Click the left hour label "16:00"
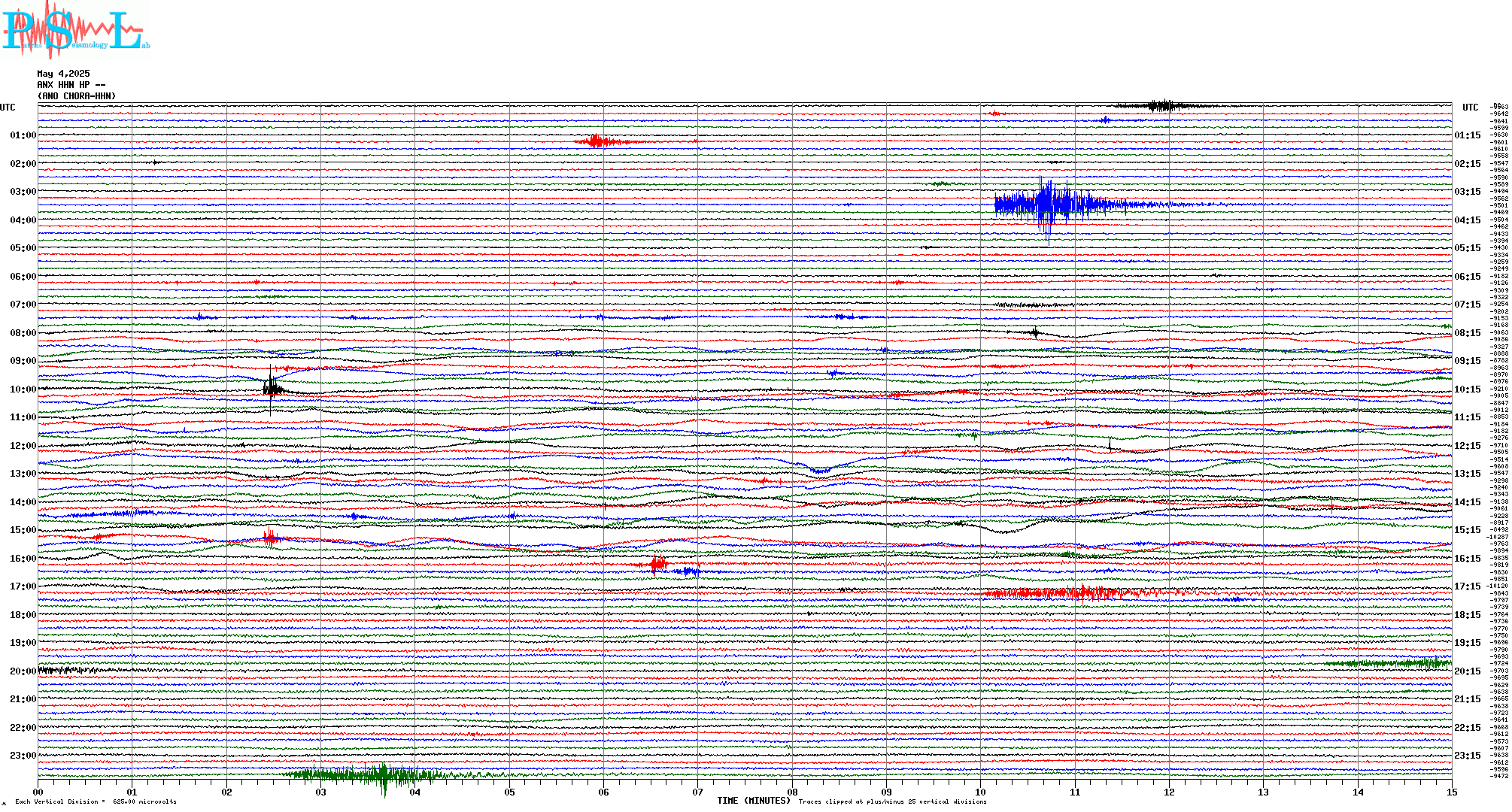 click(x=23, y=559)
